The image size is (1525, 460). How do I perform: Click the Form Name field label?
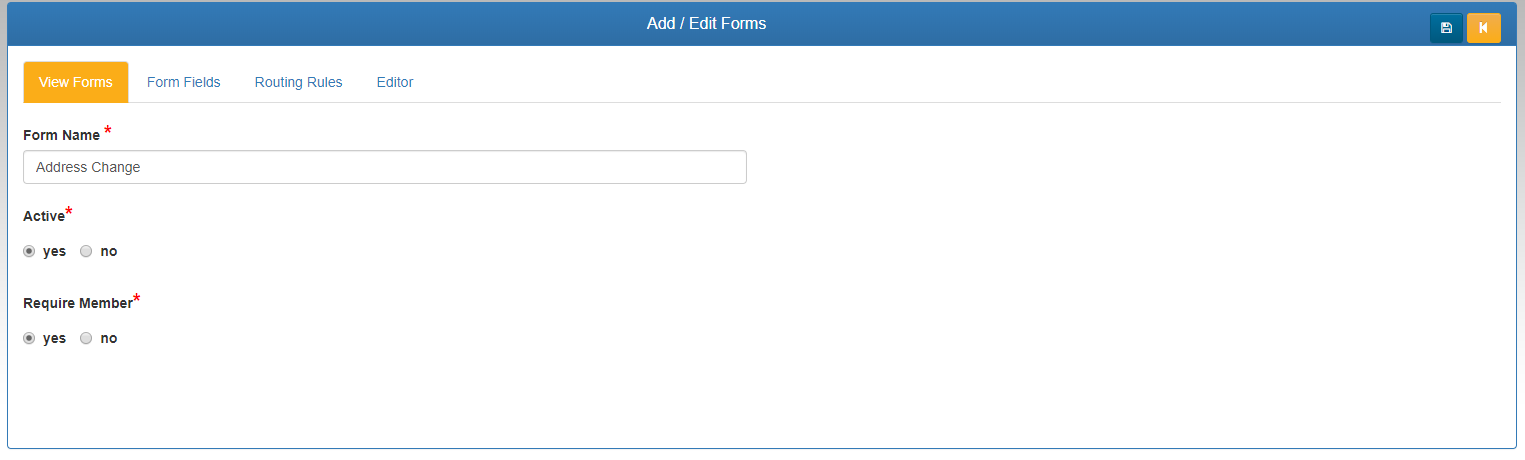[61, 135]
